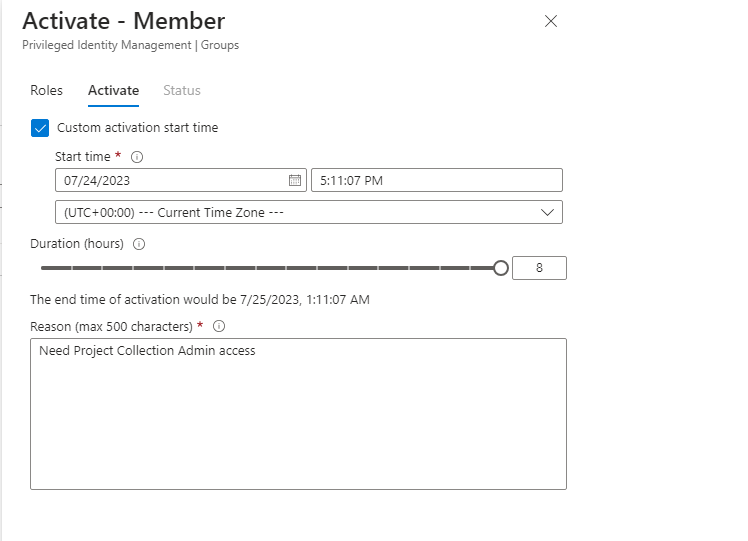Show the Start time info tooltip icon
This screenshot has width=748, height=541.
coord(138,157)
